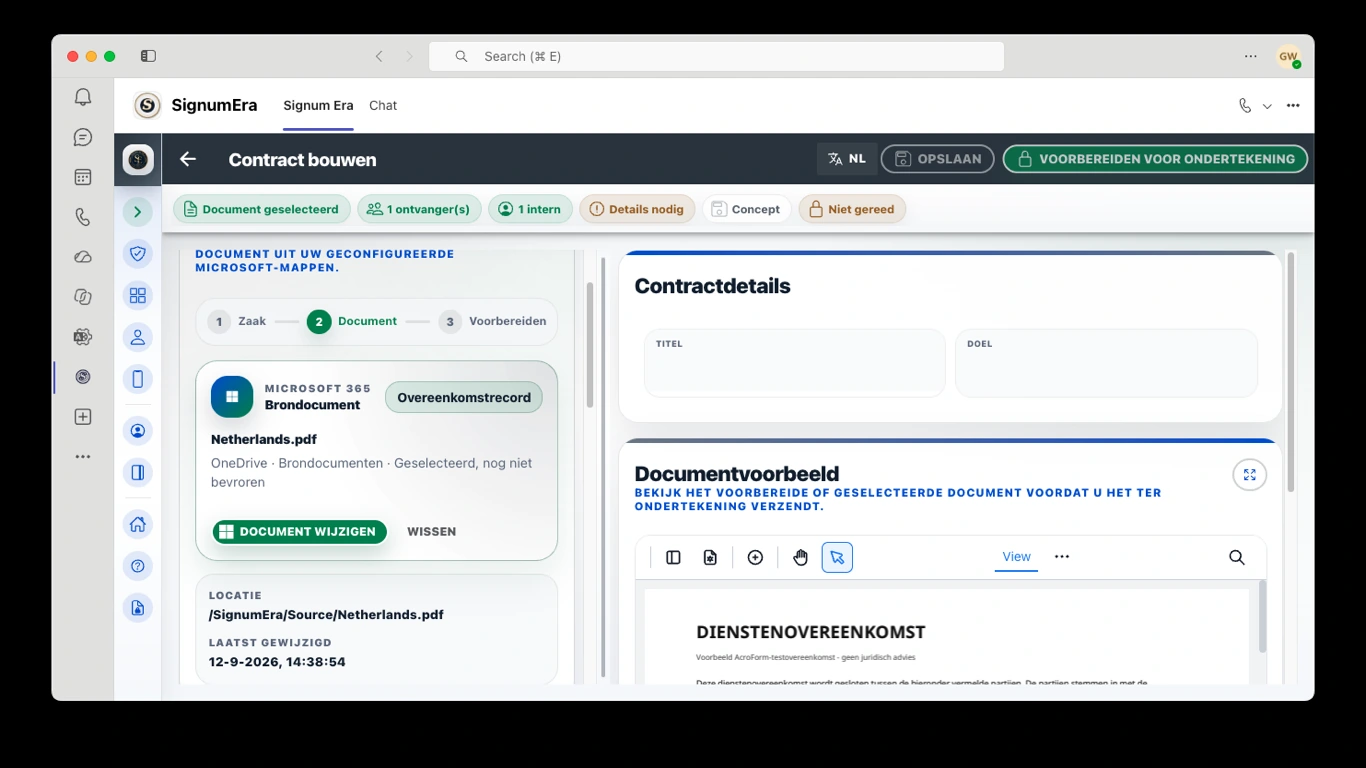1366x768 pixels.
Task: Toggle the Teams navigation panel icon in title bar
Action: tap(148, 56)
